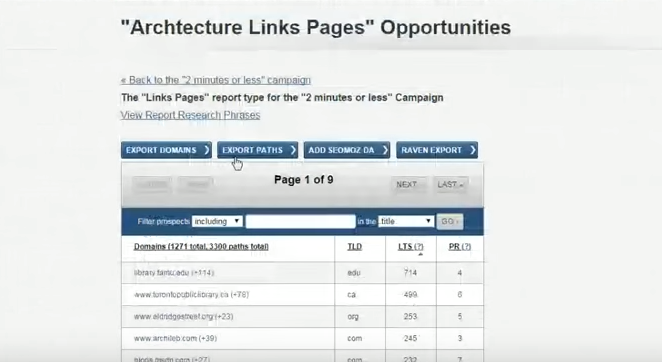Viewport: 662px width, 362px height.
Task: Click the Export Domains button
Action: (x=166, y=150)
